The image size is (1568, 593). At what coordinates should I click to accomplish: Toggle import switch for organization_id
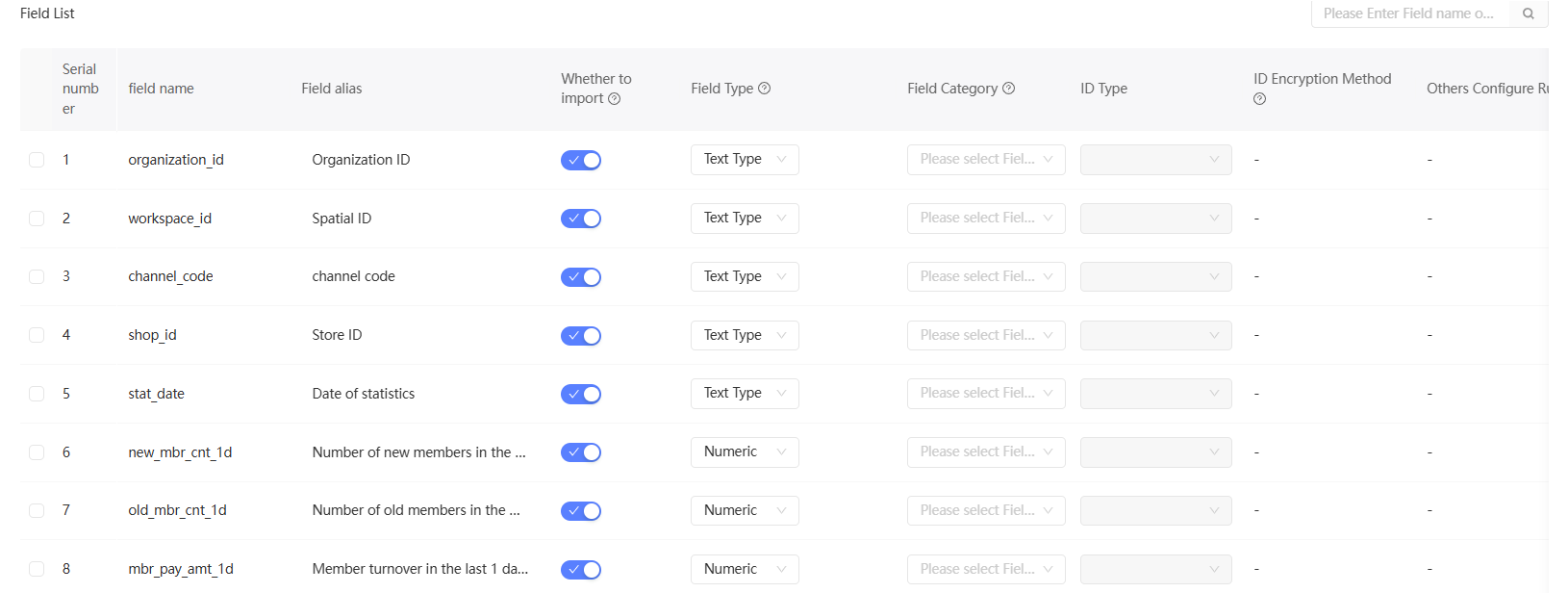(x=581, y=160)
